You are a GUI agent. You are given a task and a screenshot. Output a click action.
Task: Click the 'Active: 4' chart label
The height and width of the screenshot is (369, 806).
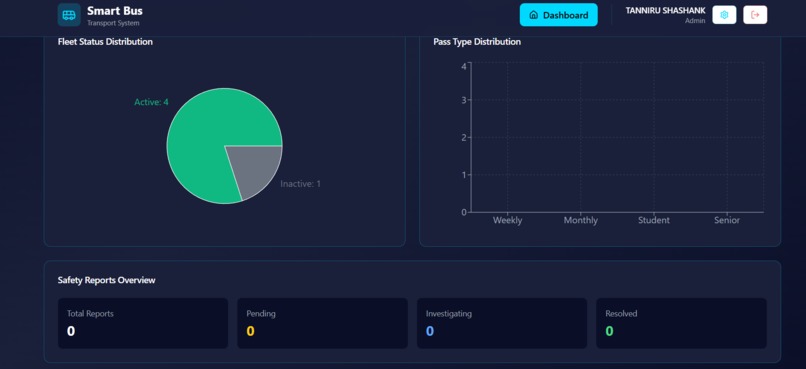(x=151, y=102)
